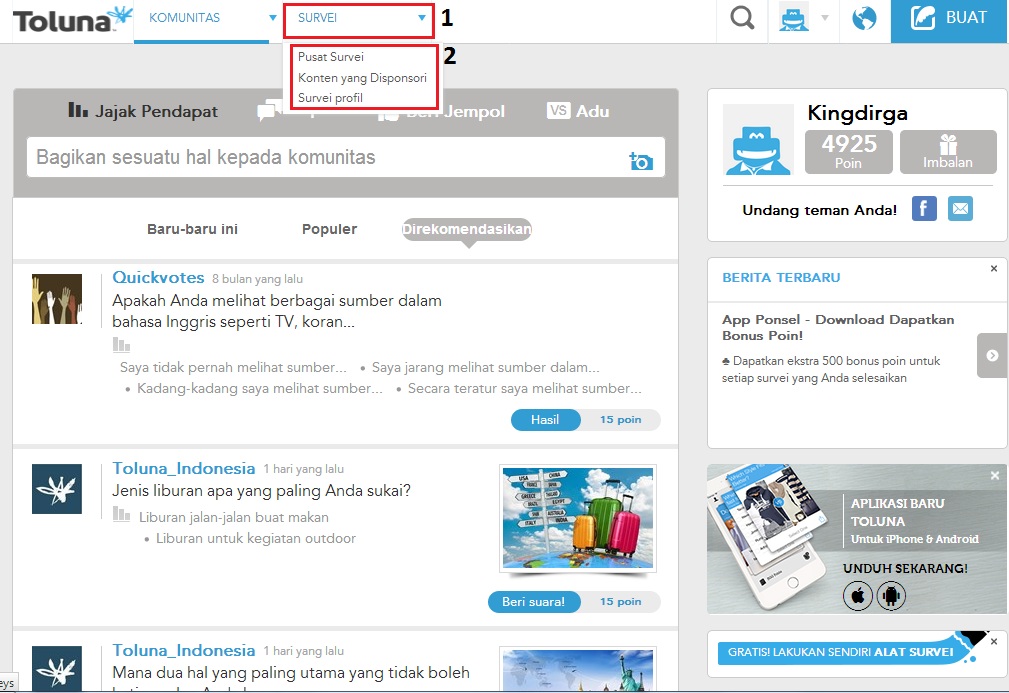Expand the Survei dropdown arrow
This screenshot has height=693, width=1009.
(421, 18)
